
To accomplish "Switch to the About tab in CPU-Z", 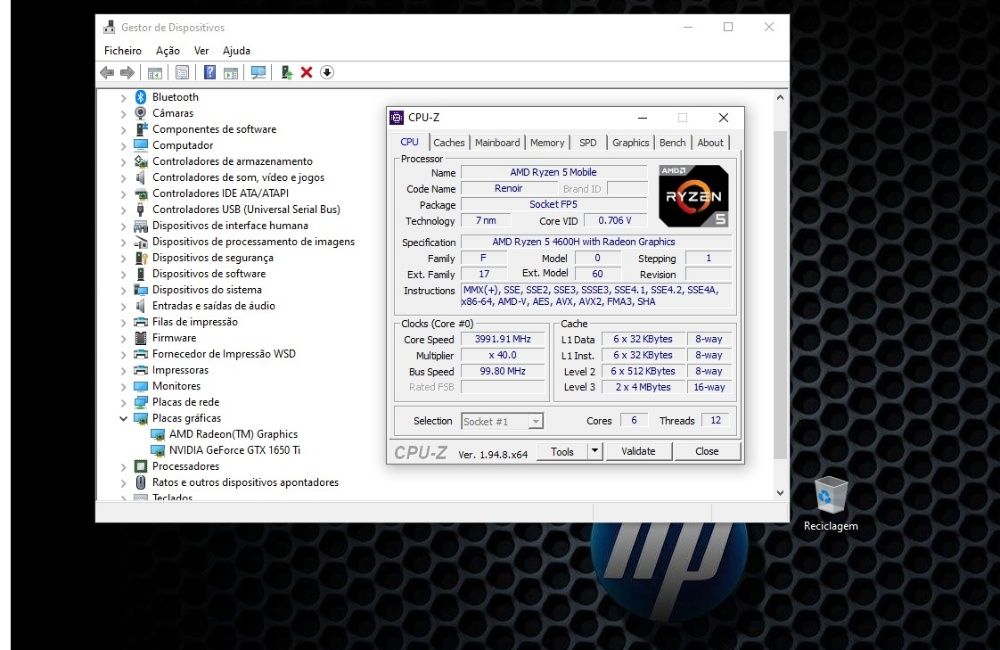I will click(710, 143).
